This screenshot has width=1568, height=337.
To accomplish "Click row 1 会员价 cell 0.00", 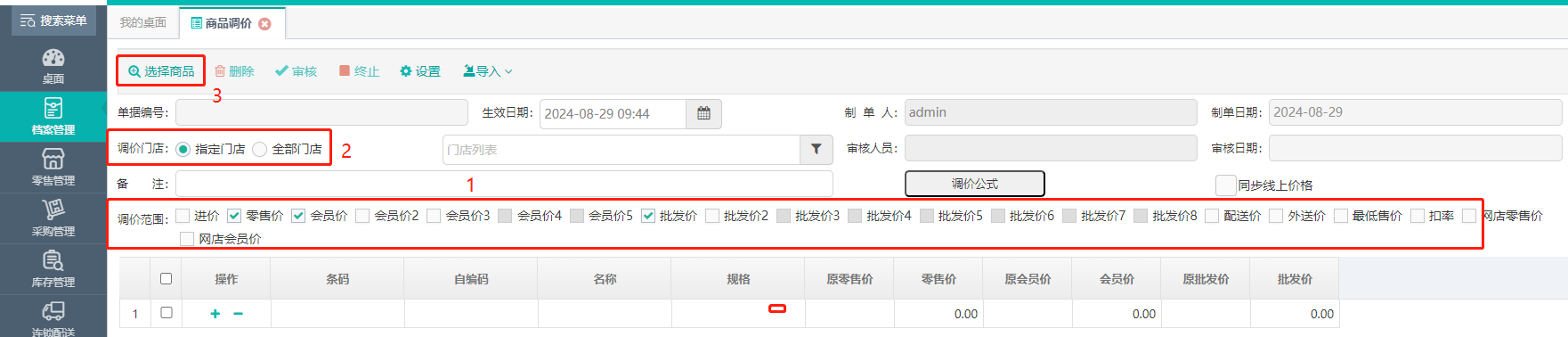I will pos(1117,314).
